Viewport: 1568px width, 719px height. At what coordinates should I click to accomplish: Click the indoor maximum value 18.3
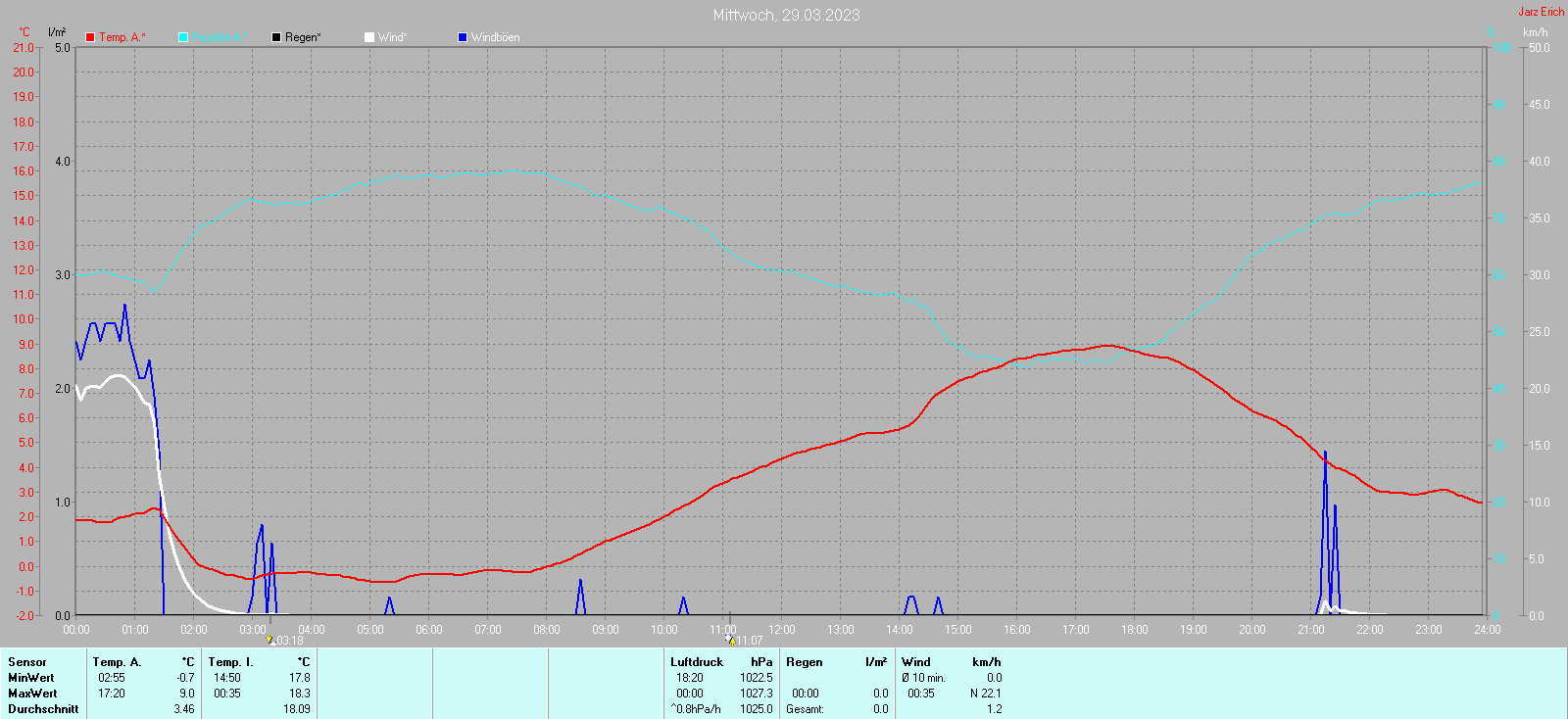(300, 694)
